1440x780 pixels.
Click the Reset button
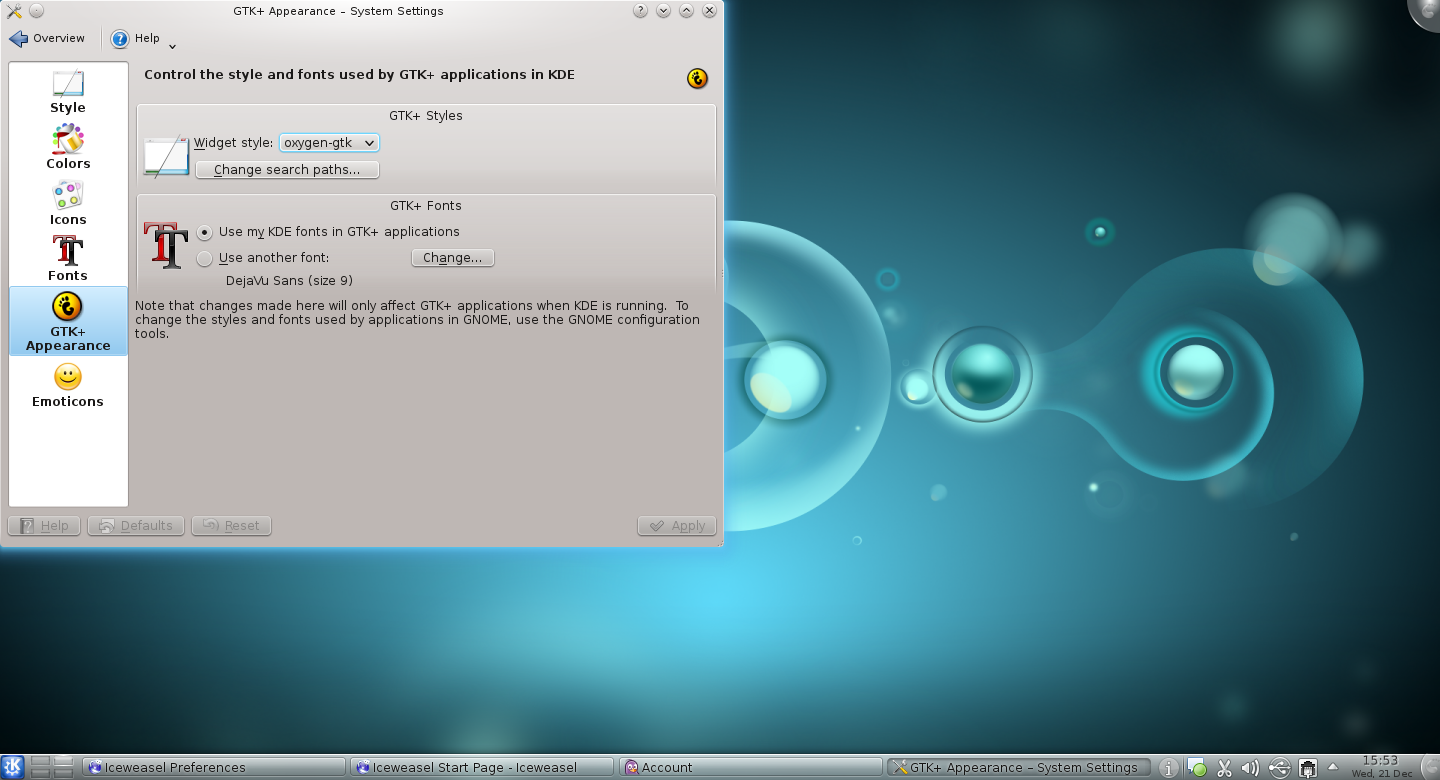(231, 526)
